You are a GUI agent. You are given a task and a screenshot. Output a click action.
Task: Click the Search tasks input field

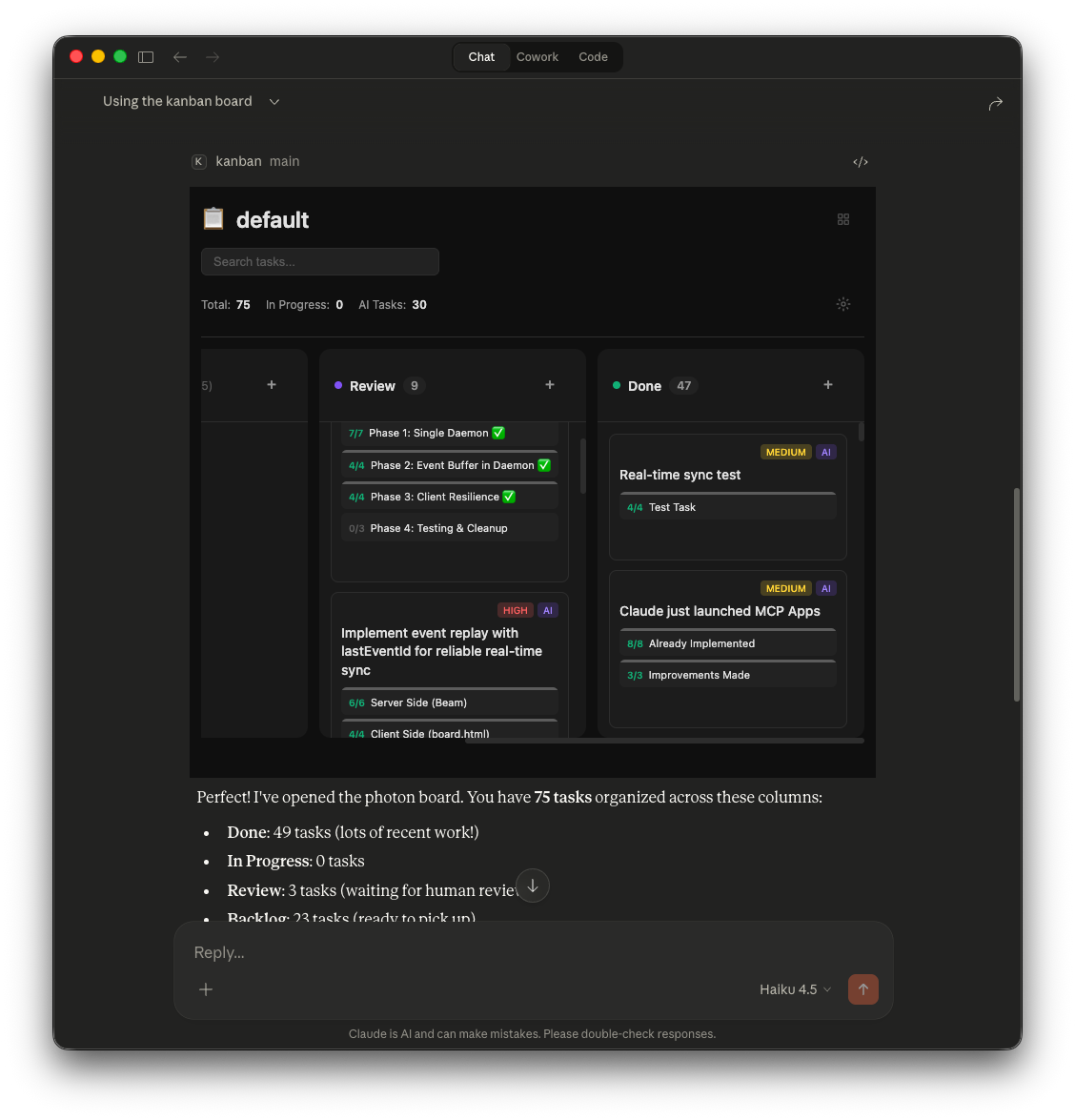click(x=320, y=261)
